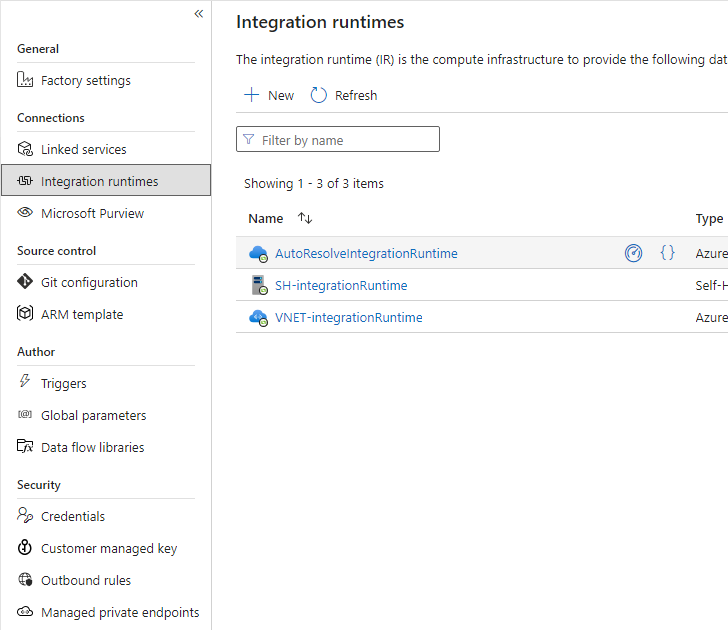Click the Factory settings chart icon
Viewport: 728px width, 630px height.
[25, 79]
